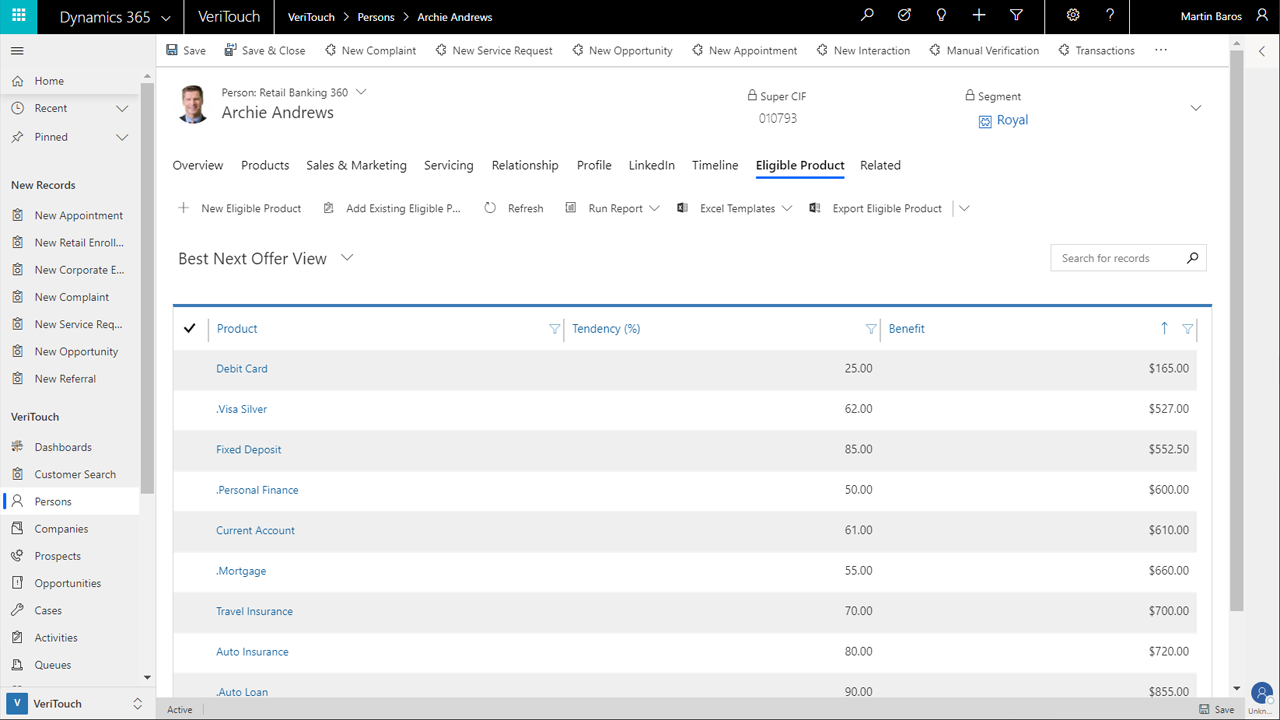Expand the Best Next Offer View selector
The height and width of the screenshot is (720, 1280).
point(347,258)
